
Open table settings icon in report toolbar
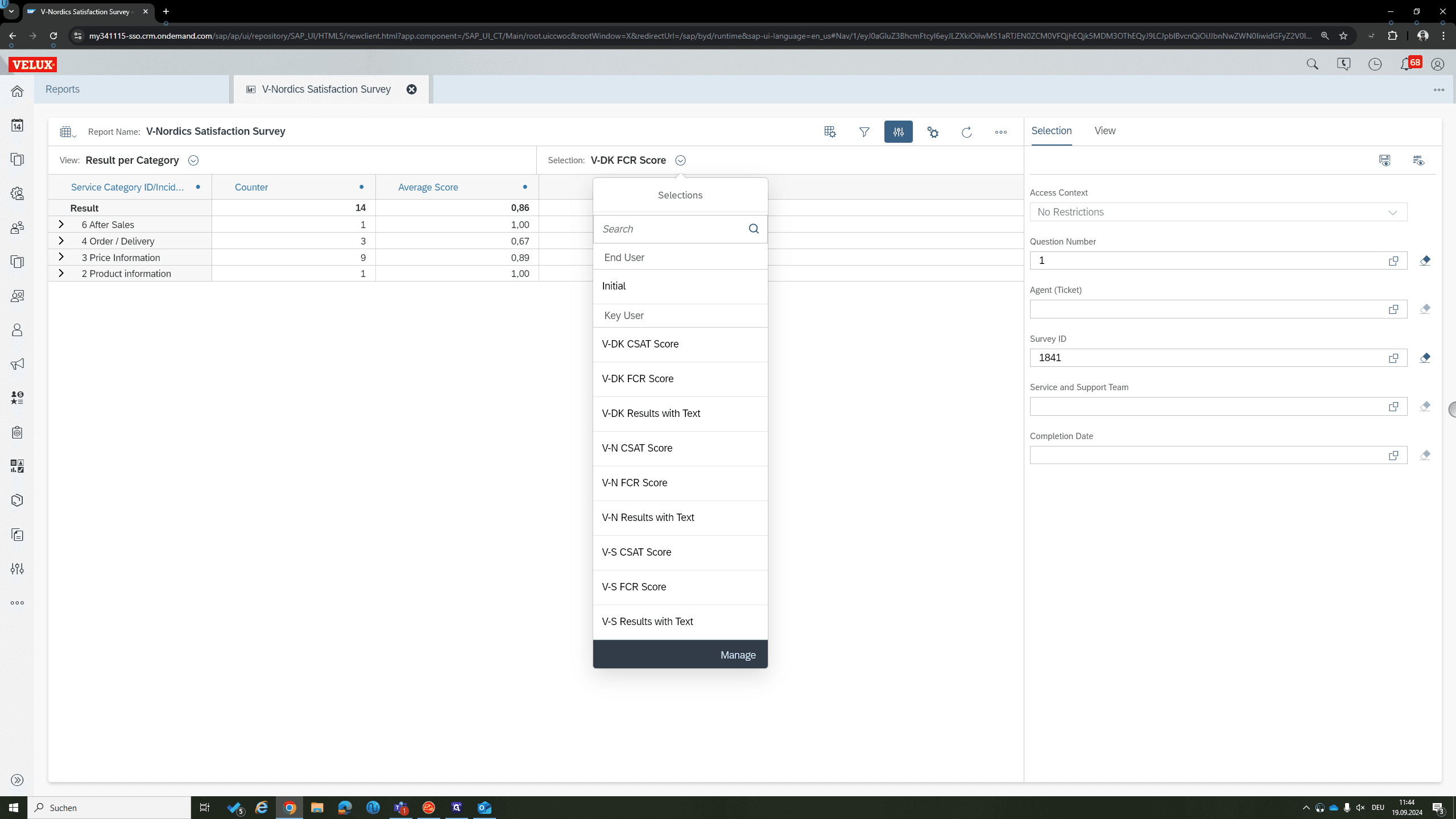830,132
